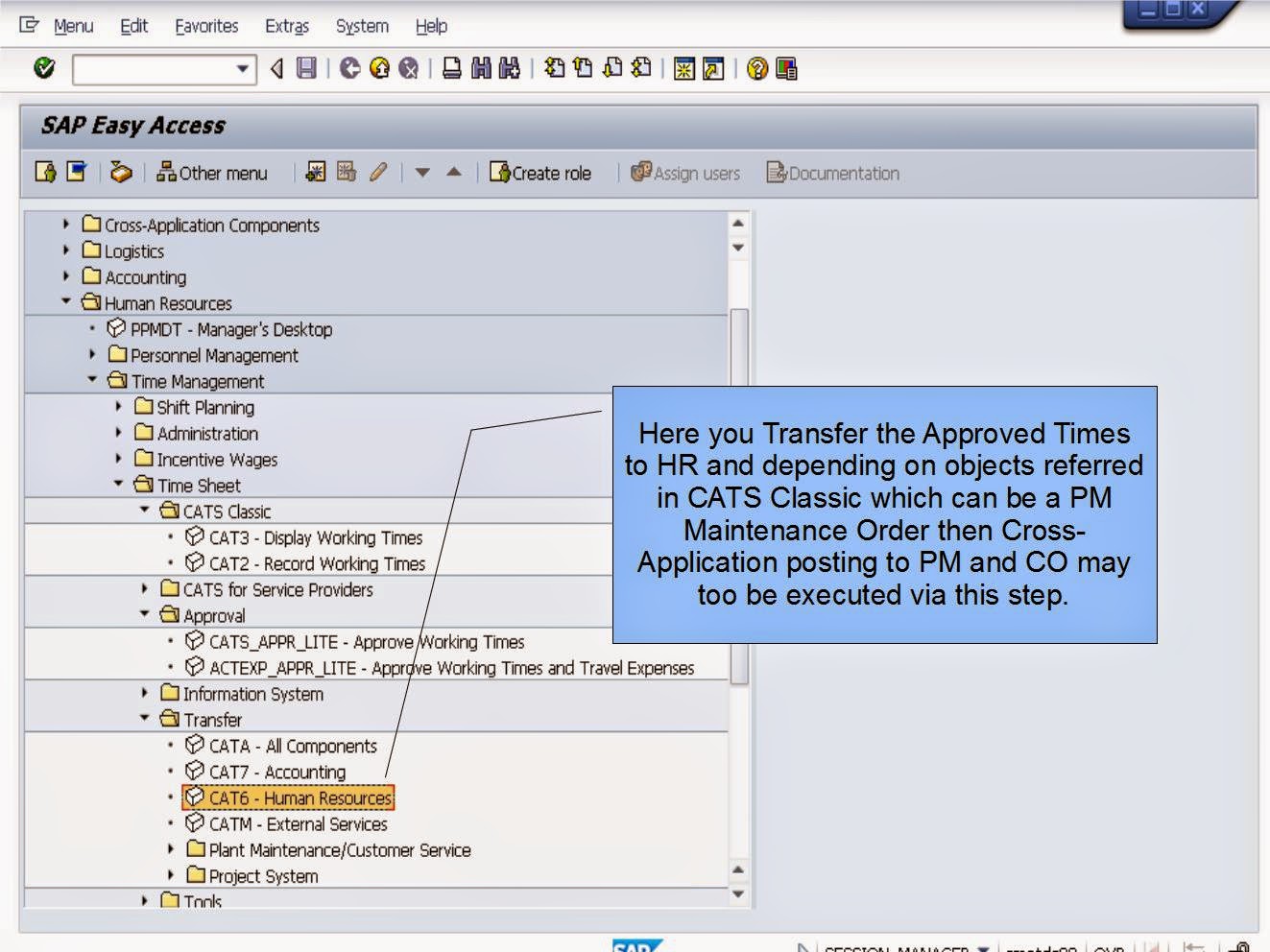Open the System menu

[x=361, y=26]
